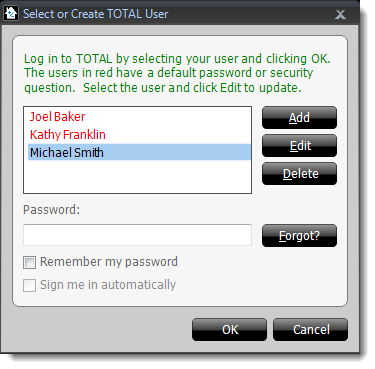Select user Joel Baker in the list
Screen dimensions: 375x369
(x=139, y=117)
